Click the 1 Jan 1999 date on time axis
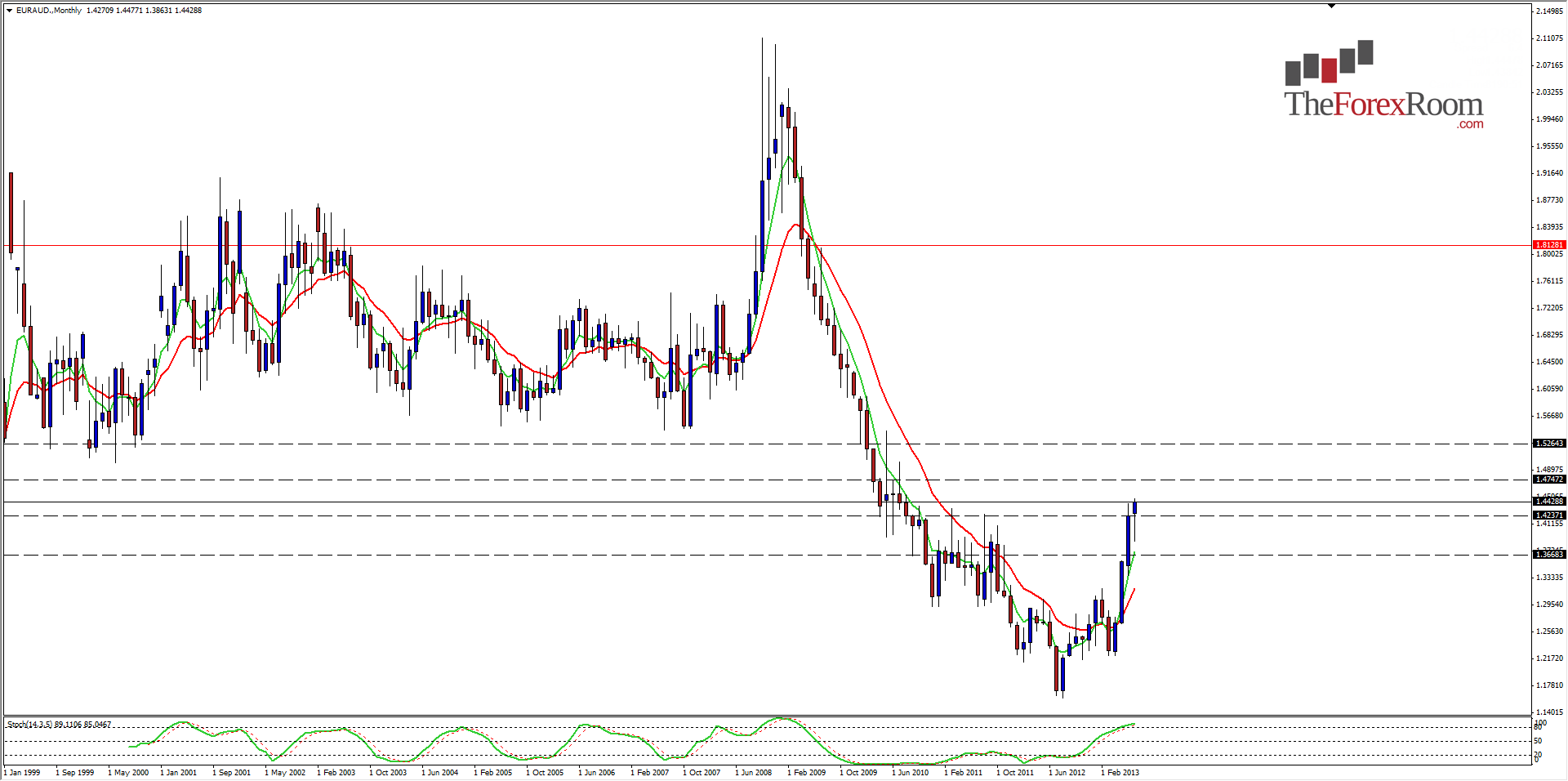 point(22,773)
